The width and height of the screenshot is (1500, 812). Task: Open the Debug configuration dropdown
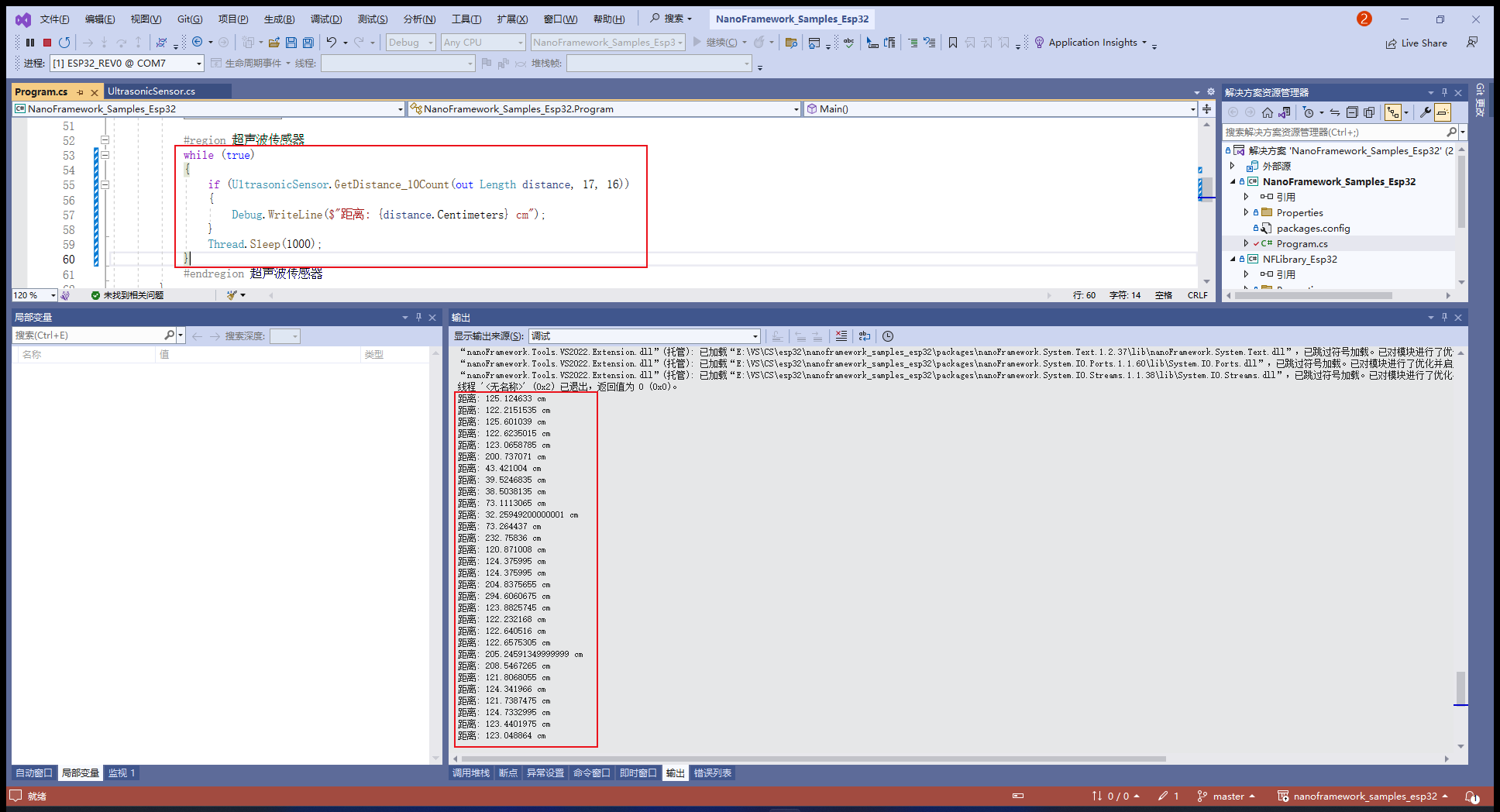[411, 43]
